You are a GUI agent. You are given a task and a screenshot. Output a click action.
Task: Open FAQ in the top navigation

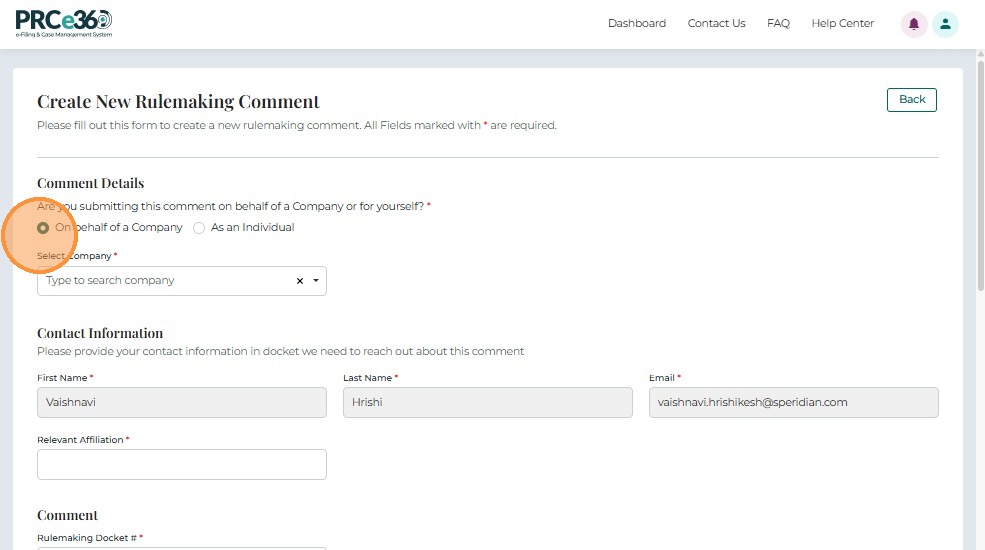click(778, 23)
